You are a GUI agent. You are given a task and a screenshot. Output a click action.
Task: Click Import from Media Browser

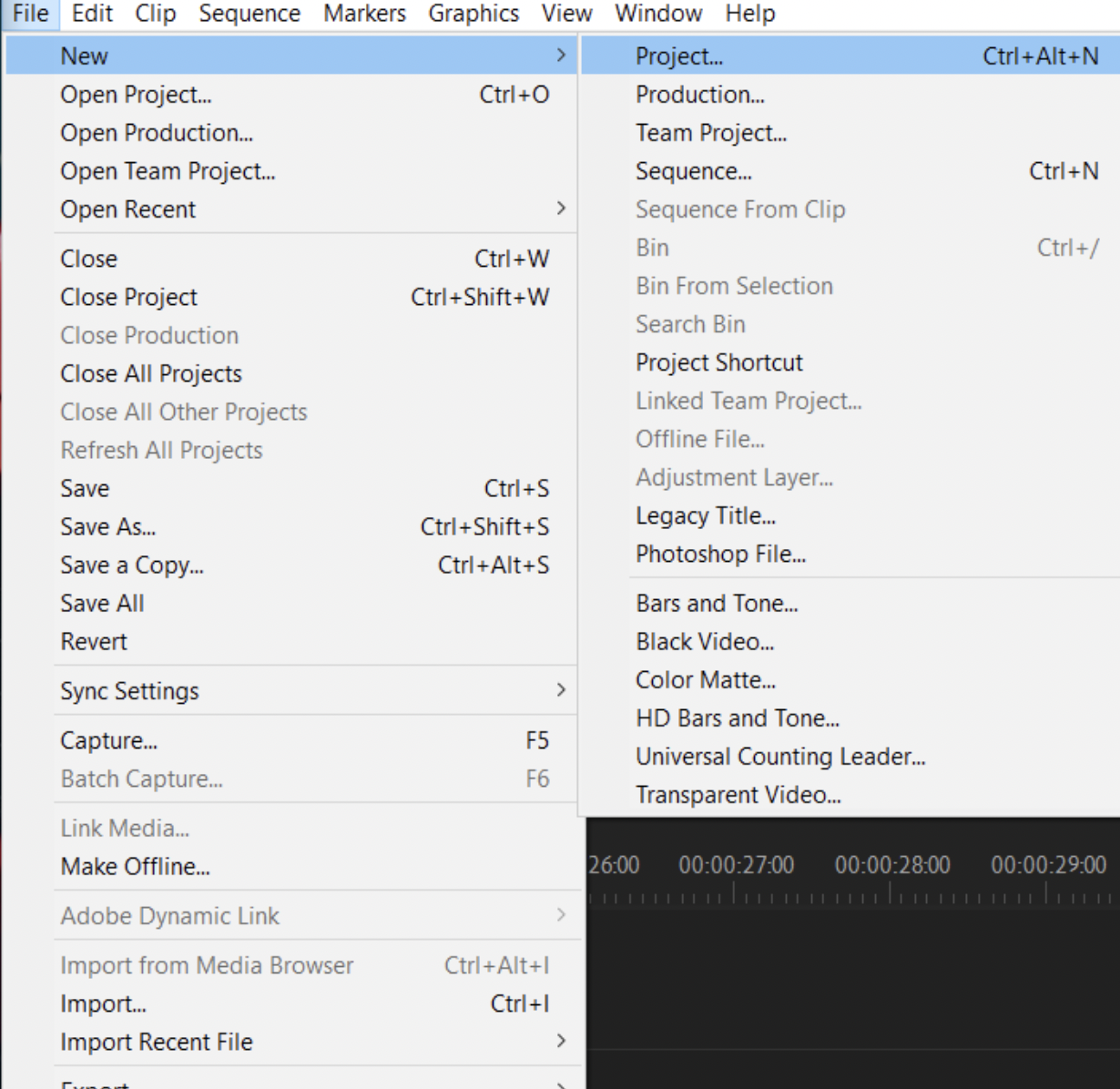[x=291, y=965]
